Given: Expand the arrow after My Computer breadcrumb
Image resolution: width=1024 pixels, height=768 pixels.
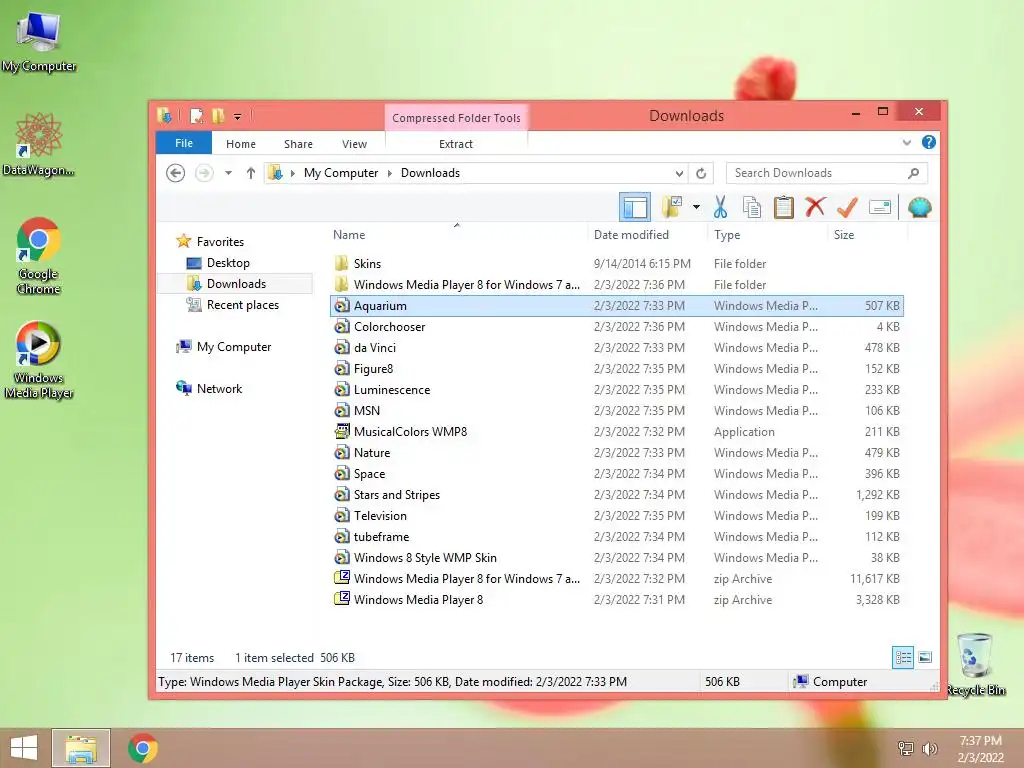Looking at the screenshot, I should tap(390, 173).
